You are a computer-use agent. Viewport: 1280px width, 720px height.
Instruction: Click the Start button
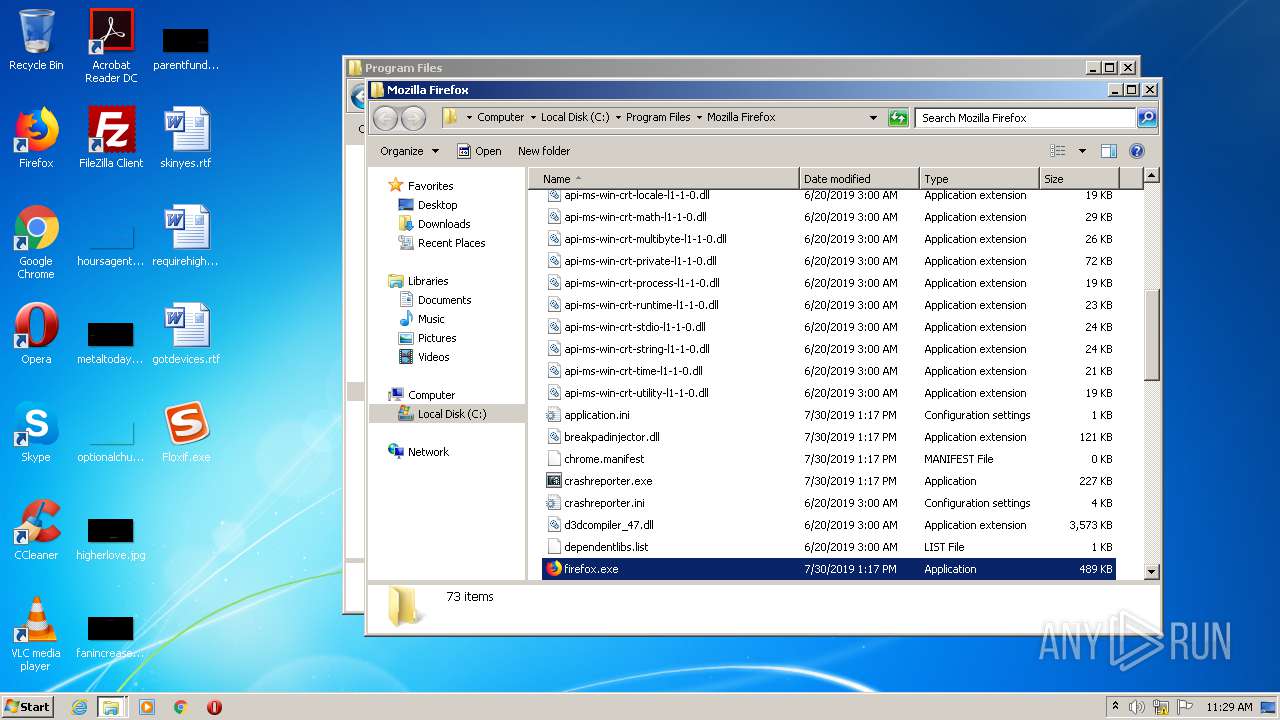pos(27,706)
